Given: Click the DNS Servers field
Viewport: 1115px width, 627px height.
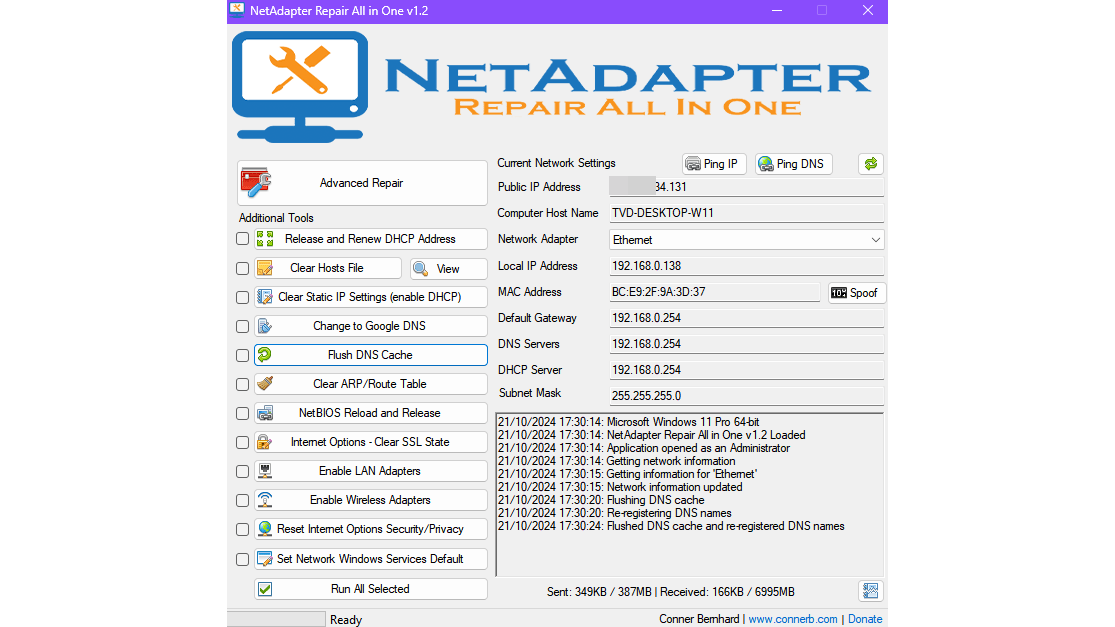Looking at the screenshot, I should tap(747, 344).
